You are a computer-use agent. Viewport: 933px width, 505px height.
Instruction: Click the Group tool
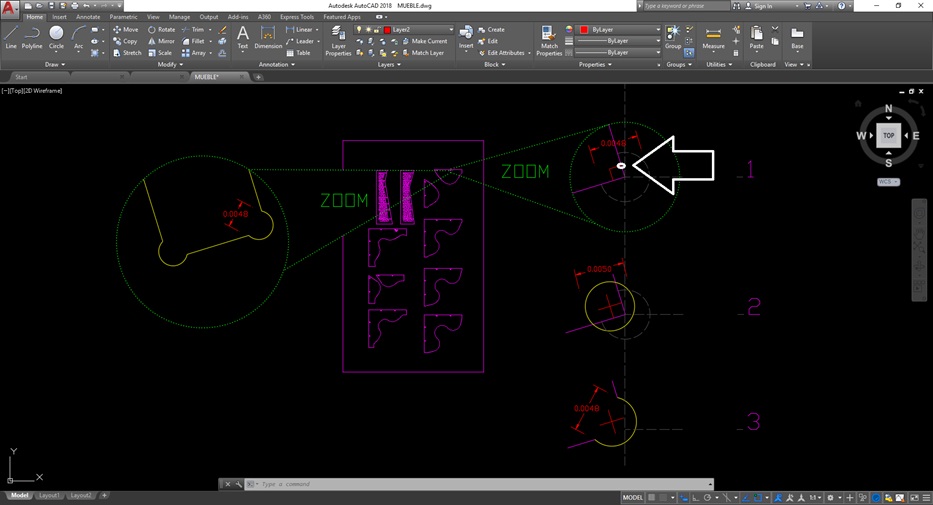point(673,37)
